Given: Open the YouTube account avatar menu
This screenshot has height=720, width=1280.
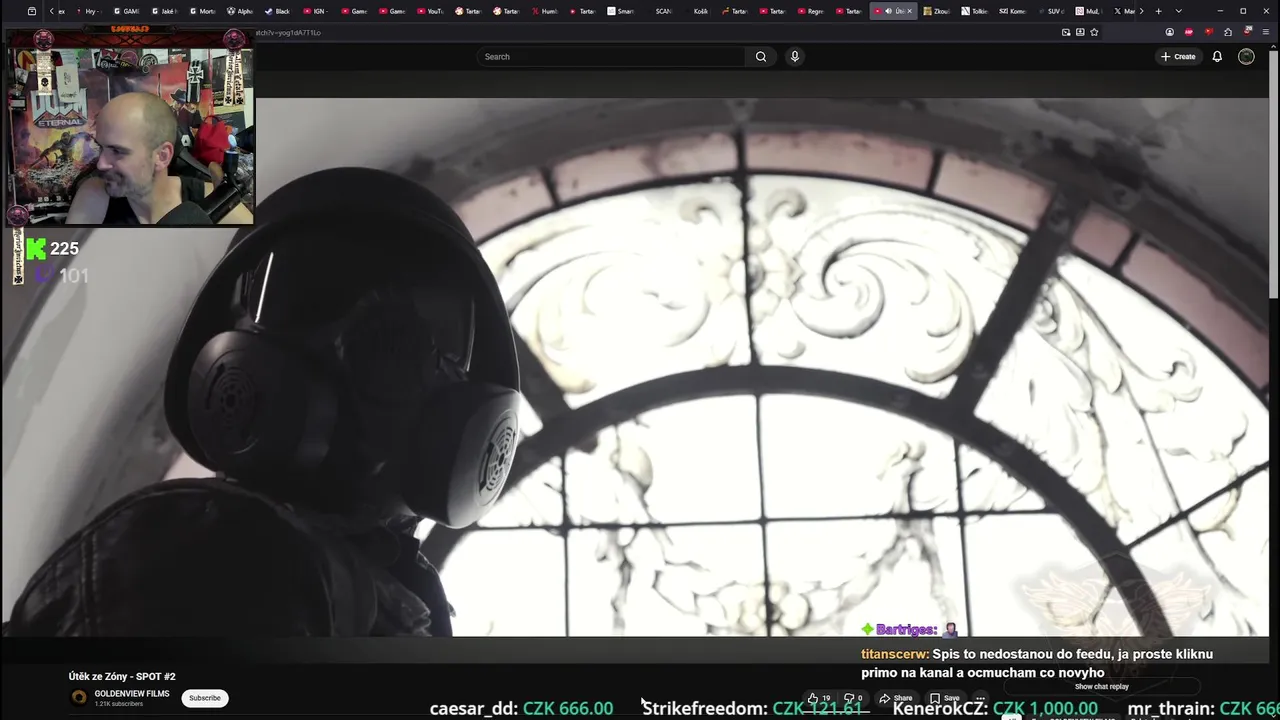Looking at the screenshot, I should pyautogui.click(x=1246, y=57).
